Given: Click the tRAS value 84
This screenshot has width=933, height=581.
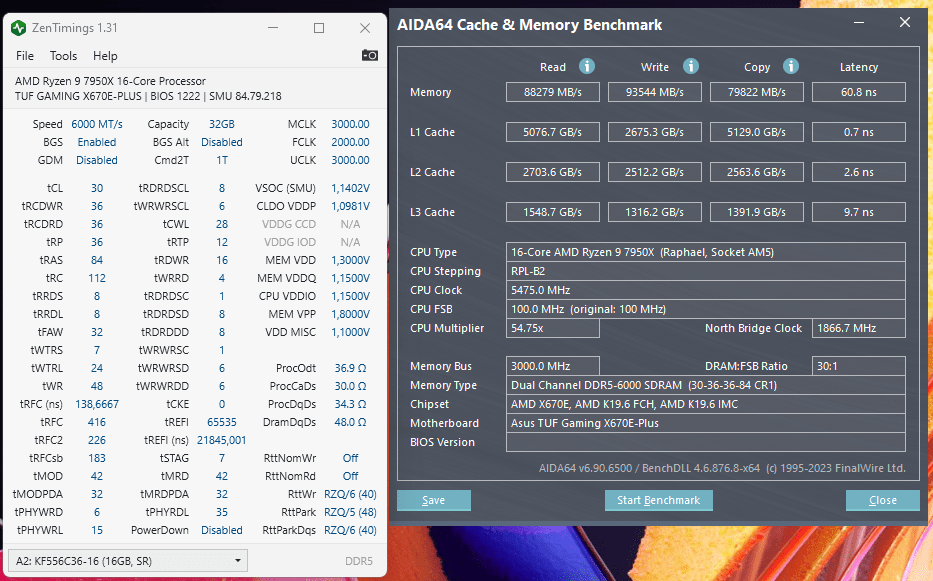Looking at the screenshot, I should pyautogui.click(x=97, y=260).
